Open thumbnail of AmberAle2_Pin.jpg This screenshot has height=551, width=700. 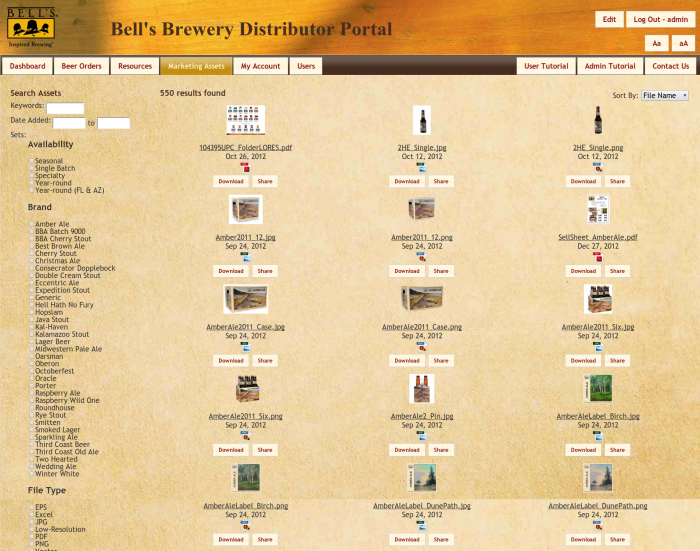pyautogui.click(x=421, y=388)
